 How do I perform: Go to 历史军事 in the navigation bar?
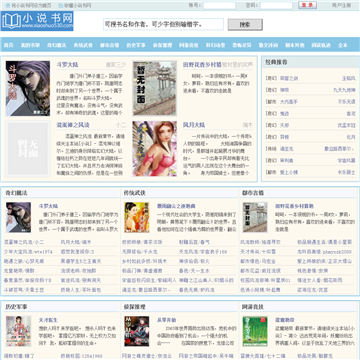point(136,45)
